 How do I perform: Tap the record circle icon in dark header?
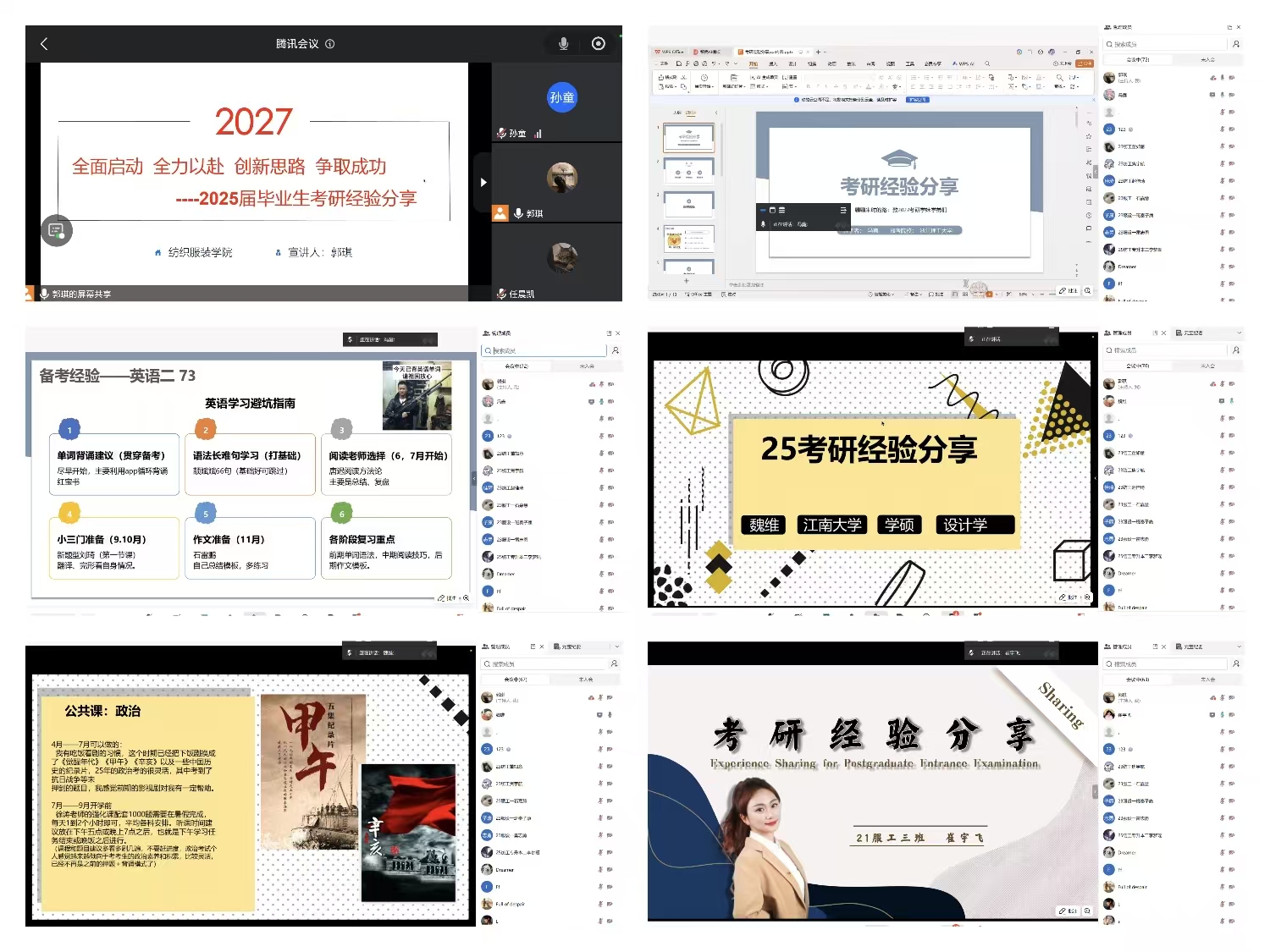tap(598, 44)
